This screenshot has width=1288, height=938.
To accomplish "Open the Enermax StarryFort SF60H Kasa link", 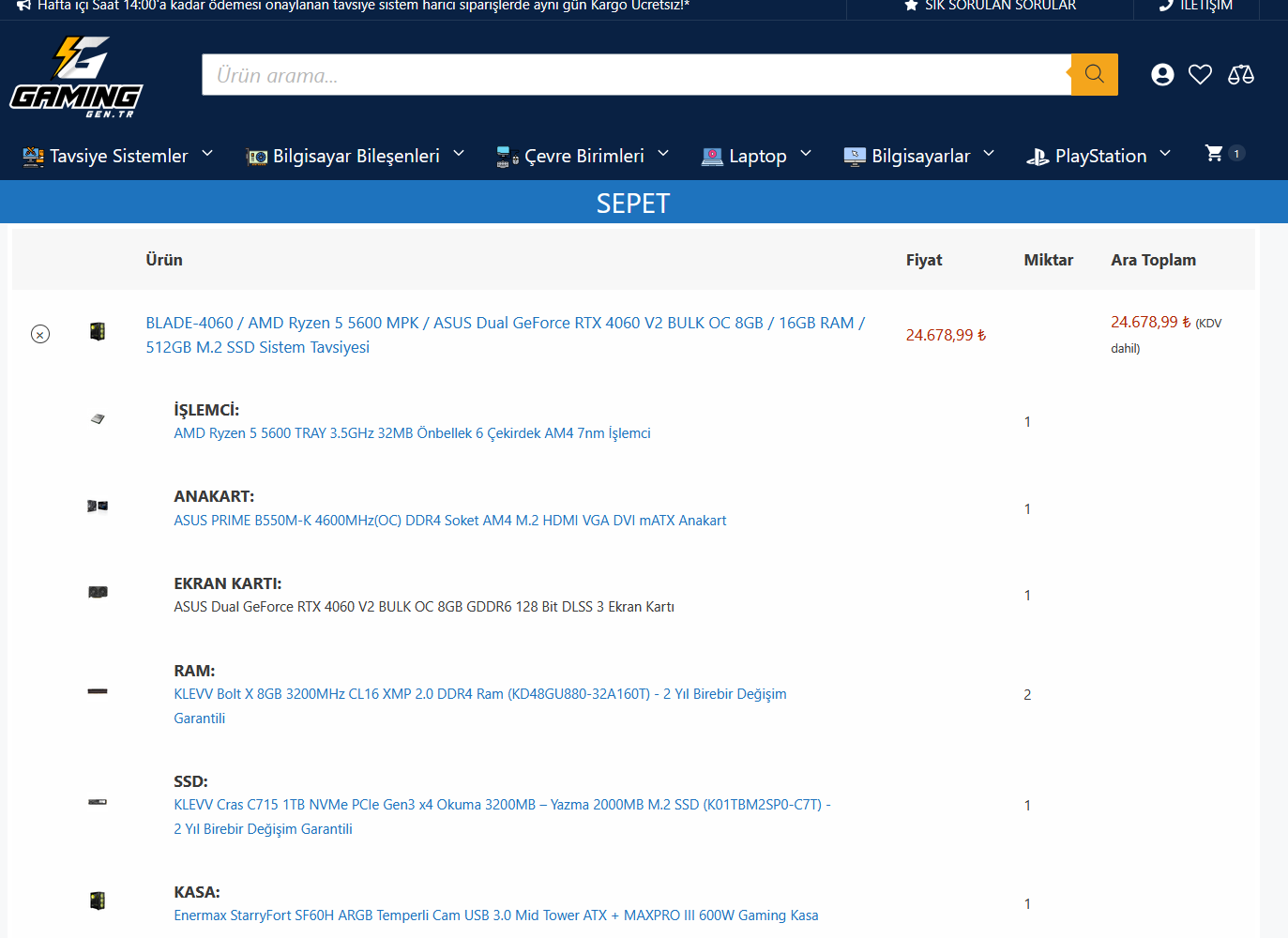I will [x=496, y=915].
